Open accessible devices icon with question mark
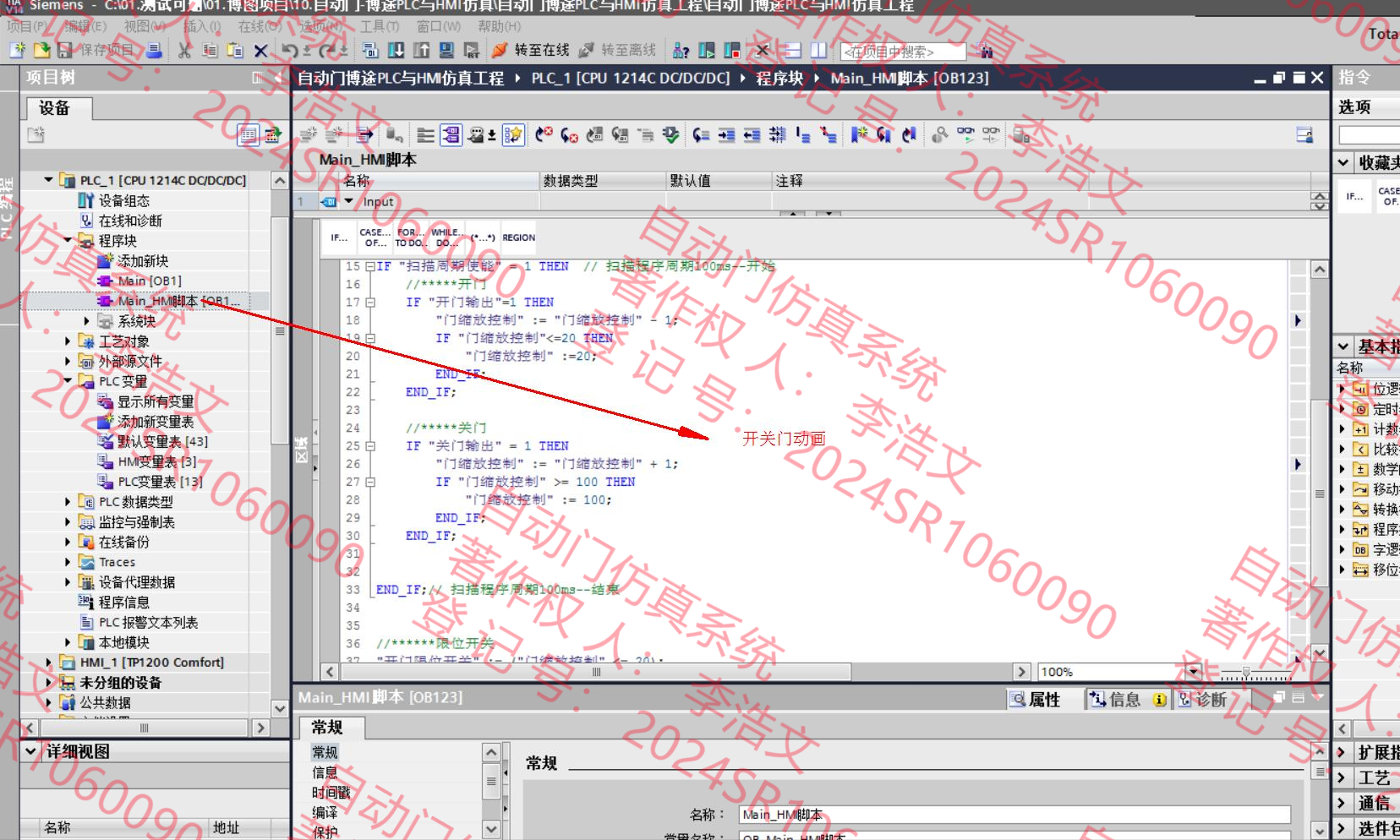The image size is (1400, 840). point(681,51)
